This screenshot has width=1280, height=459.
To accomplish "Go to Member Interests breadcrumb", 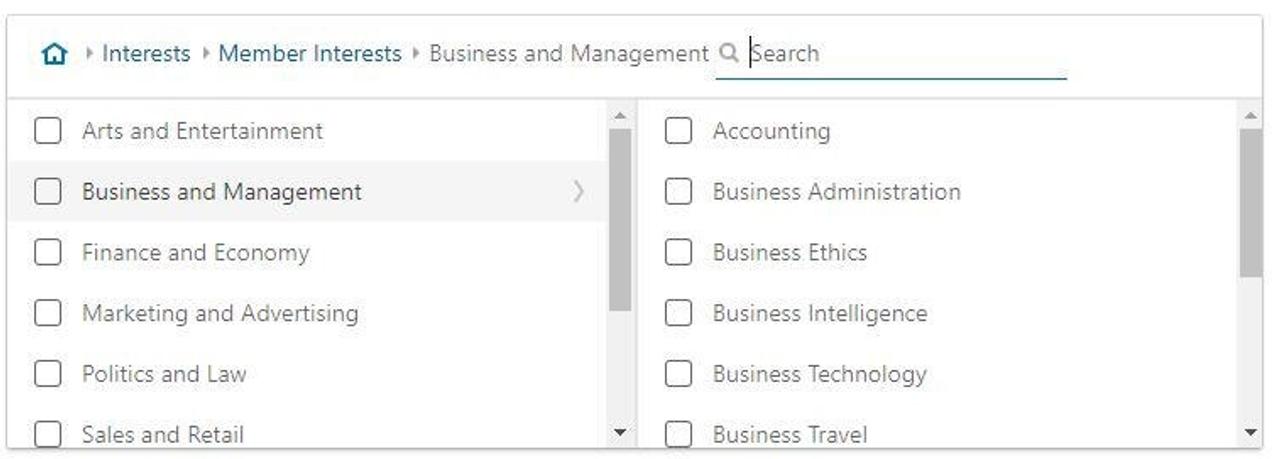I will point(309,54).
